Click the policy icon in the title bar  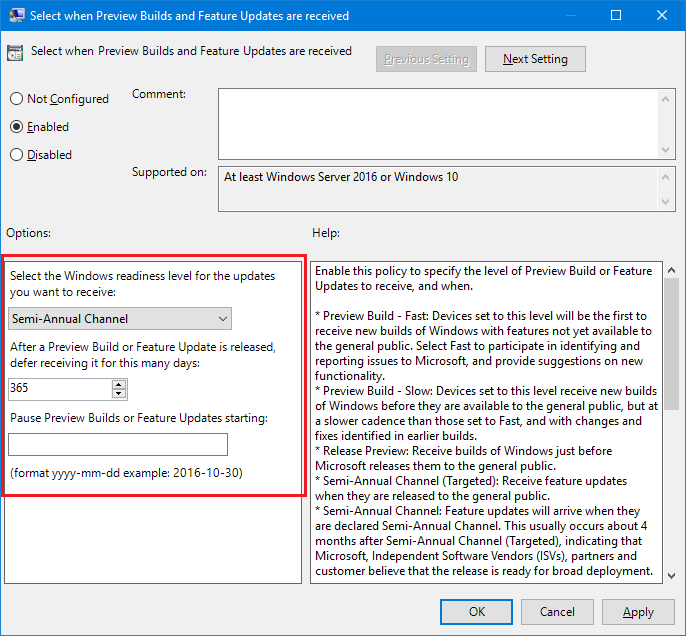(16, 15)
